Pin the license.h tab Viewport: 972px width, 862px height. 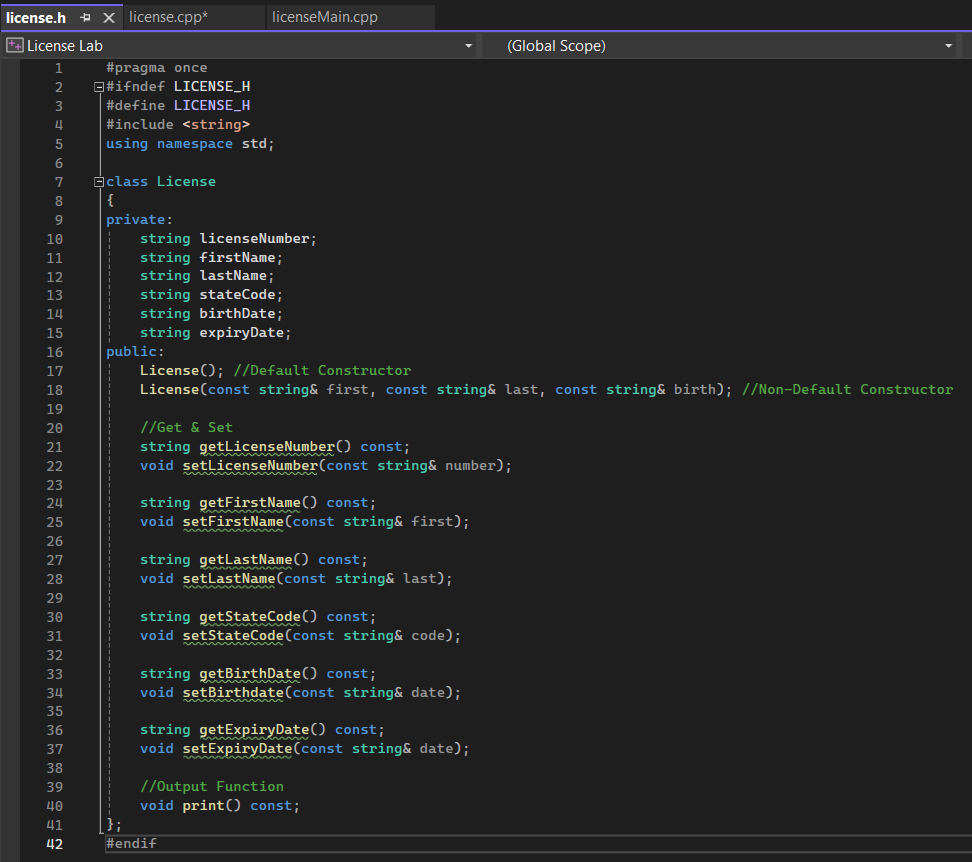tap(85, 18)
